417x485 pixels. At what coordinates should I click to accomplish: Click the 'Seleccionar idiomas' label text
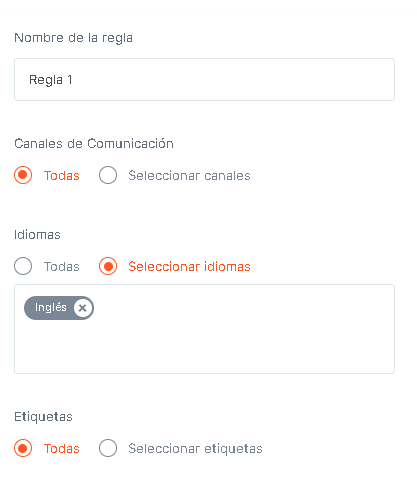189,267
